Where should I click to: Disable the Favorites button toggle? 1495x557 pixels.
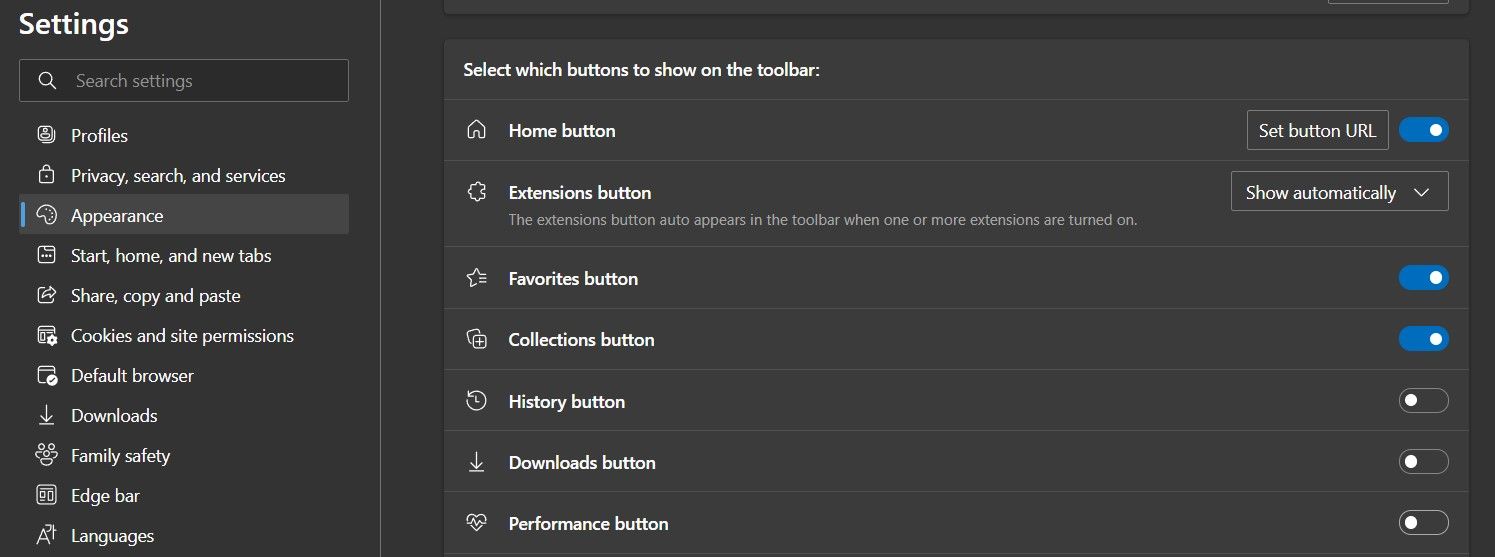[x=1423, y=277]
